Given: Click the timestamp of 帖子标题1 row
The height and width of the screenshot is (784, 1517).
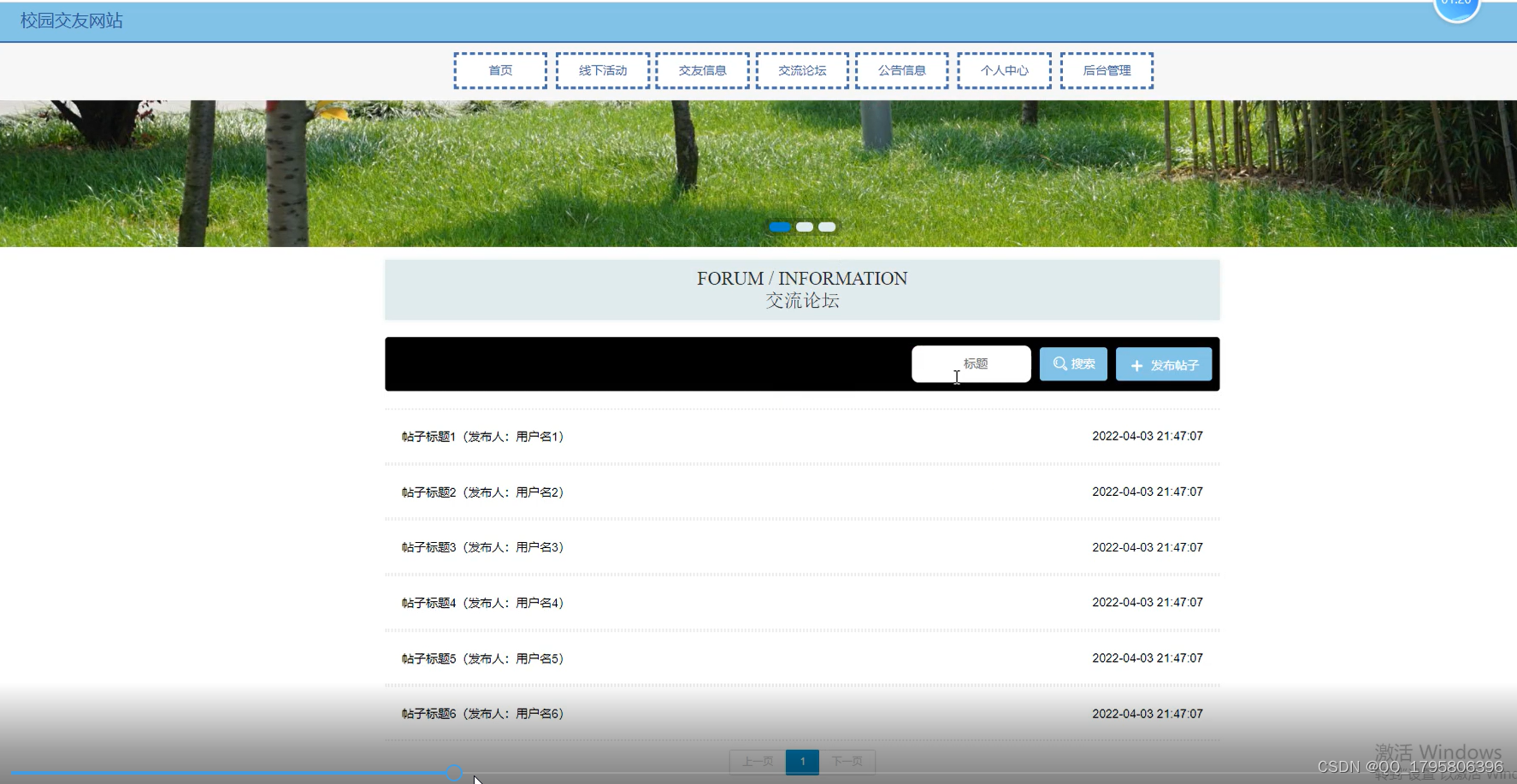Looking at the screenshot, I should 1148,436.
